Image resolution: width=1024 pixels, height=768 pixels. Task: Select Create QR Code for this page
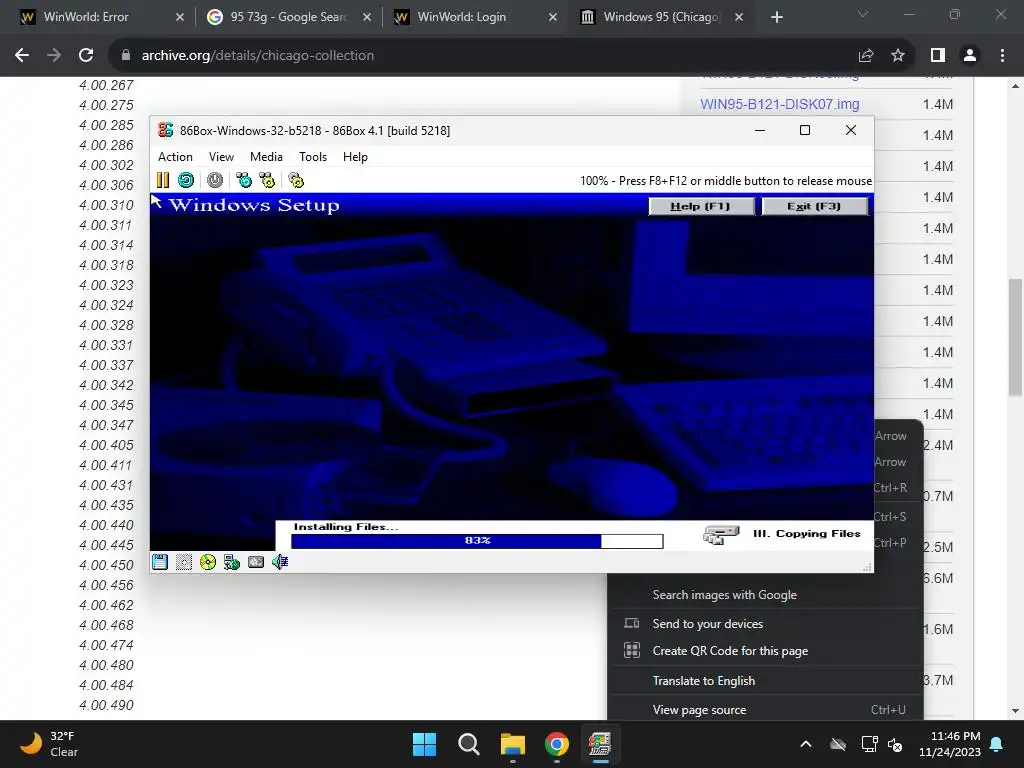(765, 651)
